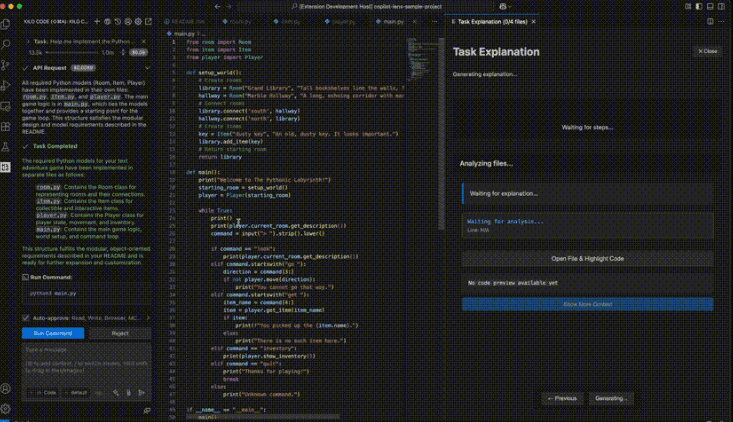The image size is (733, 422).
Task: Select the main.py editor tab
Action: click(391, 21)
